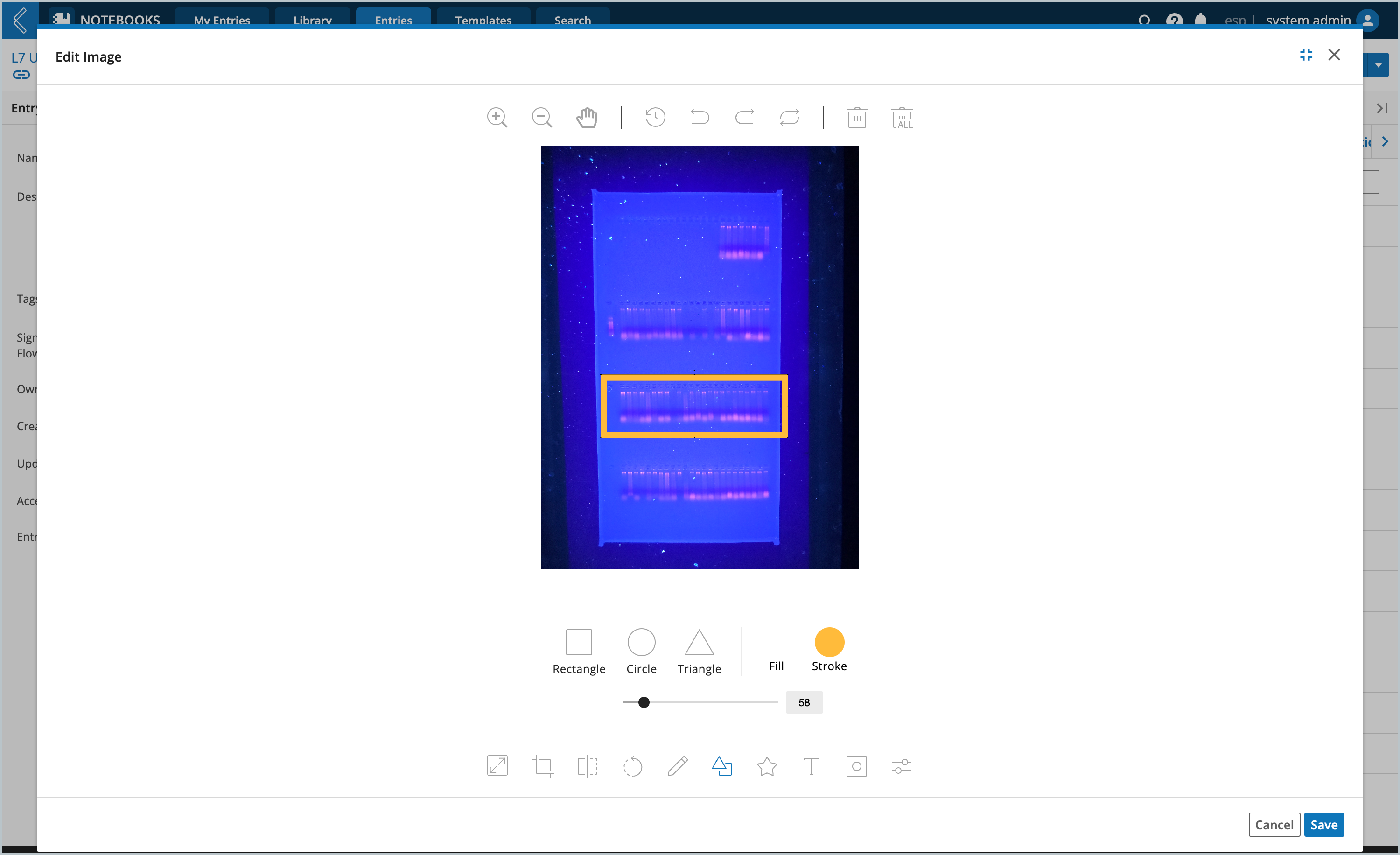Click the link icon under L7 title
The width and height of the screenshot is (1400, 855).
[21, 74]
